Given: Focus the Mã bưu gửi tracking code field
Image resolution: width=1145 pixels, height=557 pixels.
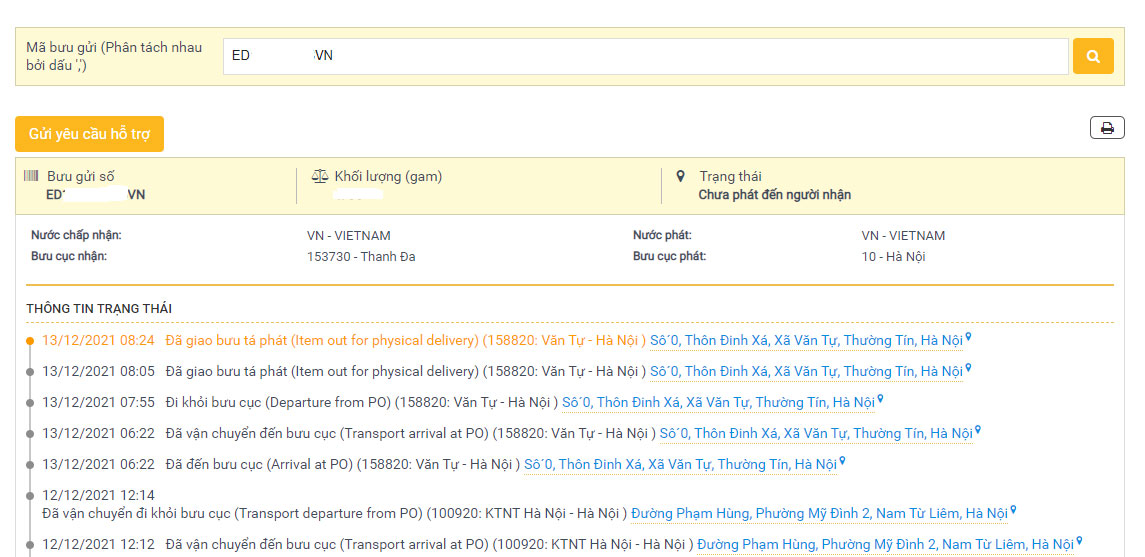Looking at the screenshot, I should point(645,56).
